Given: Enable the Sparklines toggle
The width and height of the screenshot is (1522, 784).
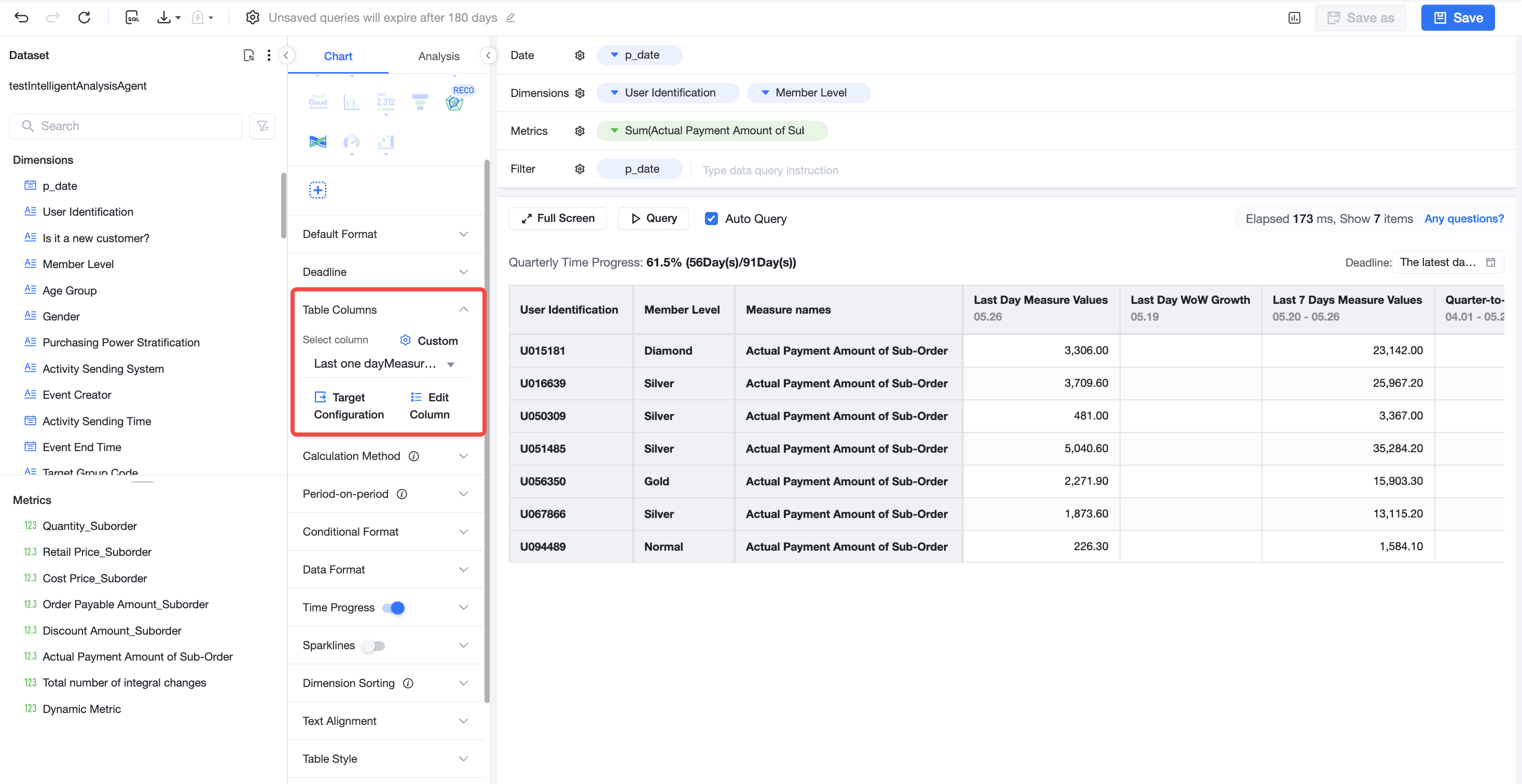Looking at the screenshot, I should [x=374, y=646].
